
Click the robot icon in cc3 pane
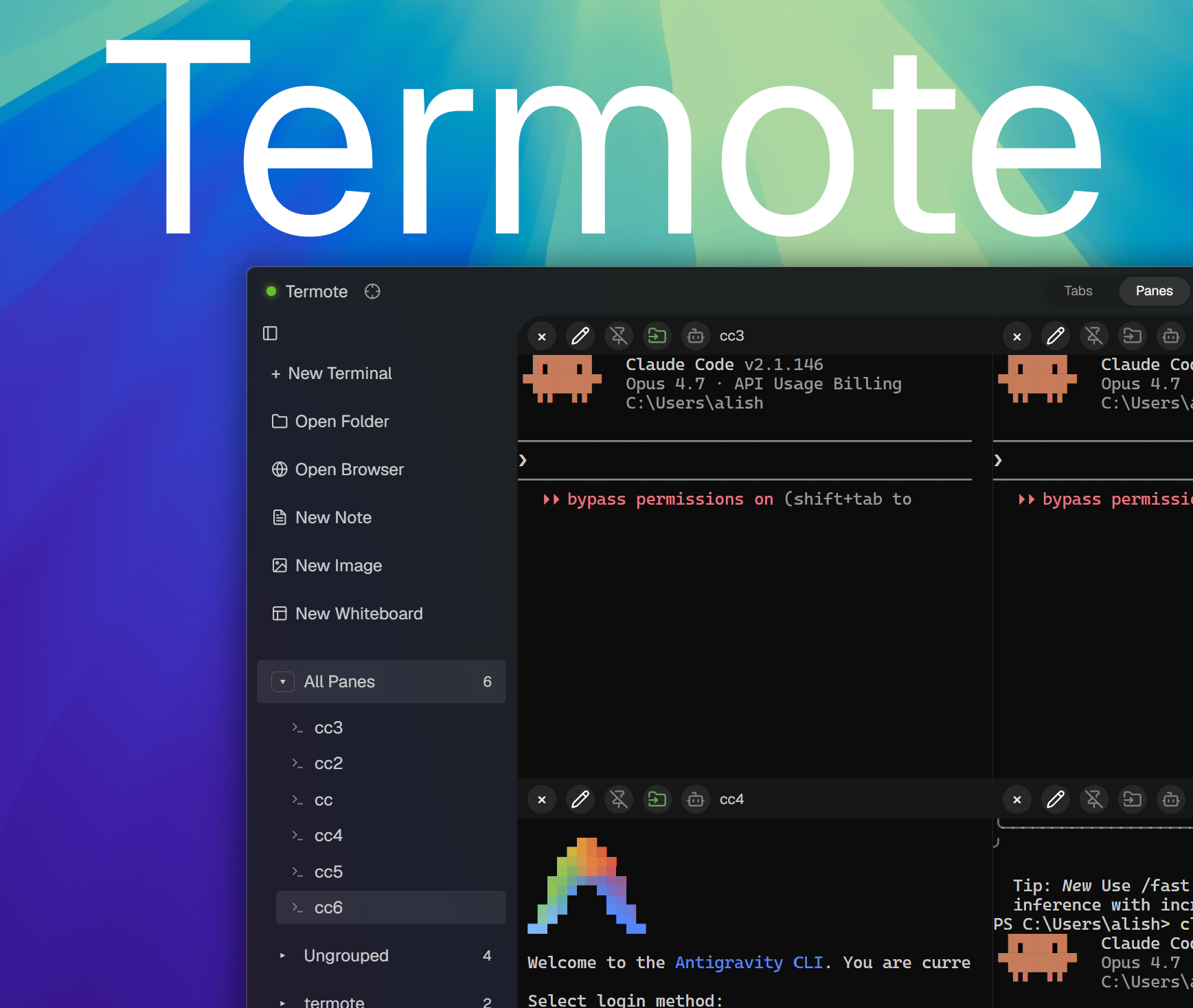696,336
